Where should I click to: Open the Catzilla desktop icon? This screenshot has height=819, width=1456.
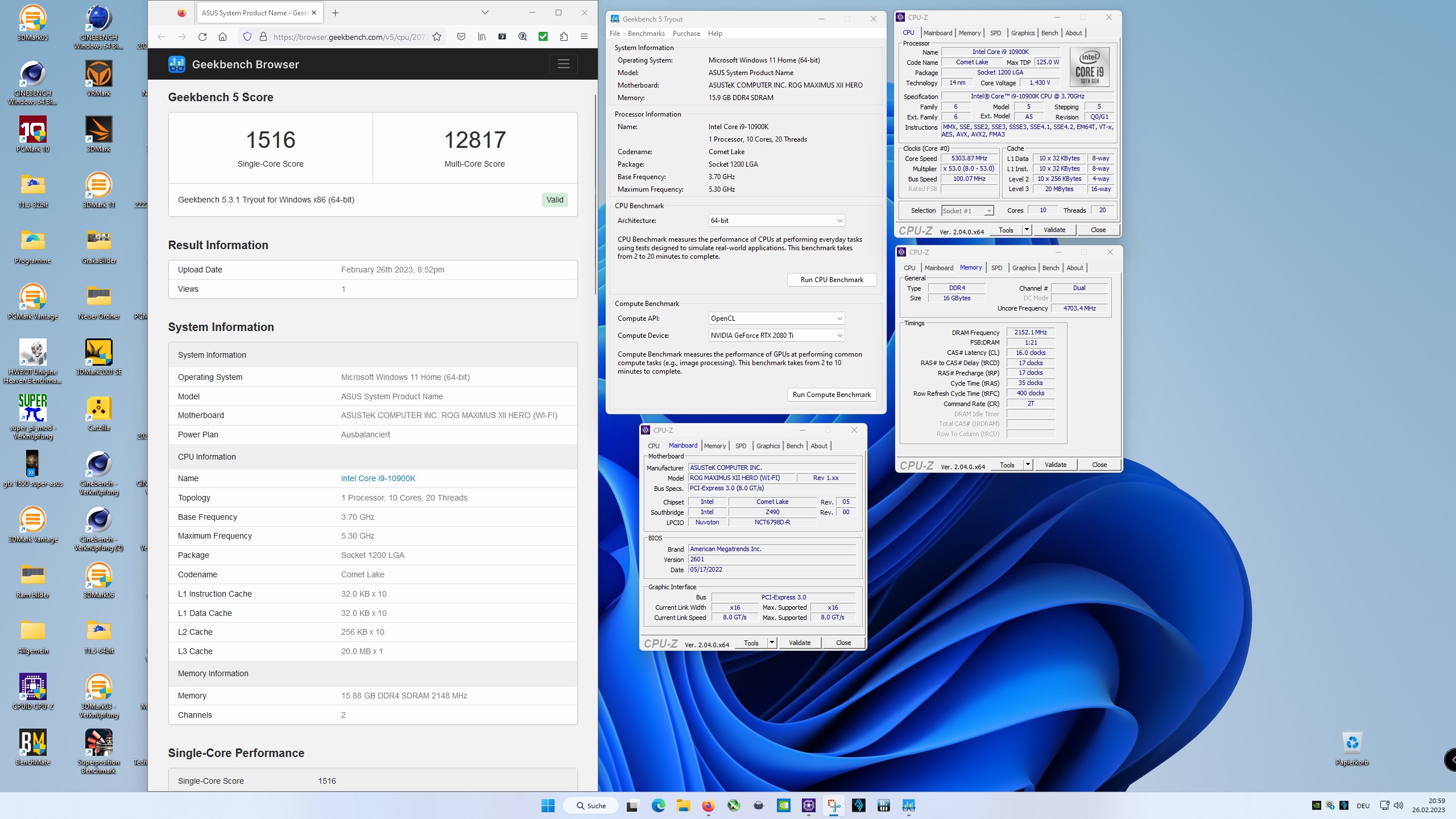(x=99, y=413)
